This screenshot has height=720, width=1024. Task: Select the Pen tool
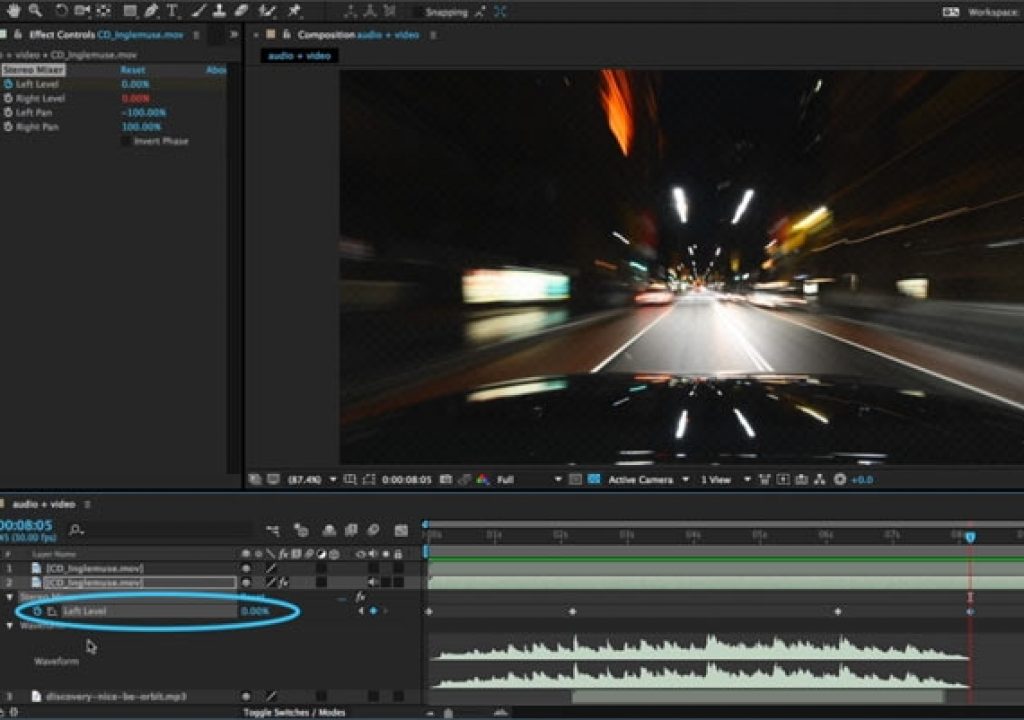click(x=151, y=10)
